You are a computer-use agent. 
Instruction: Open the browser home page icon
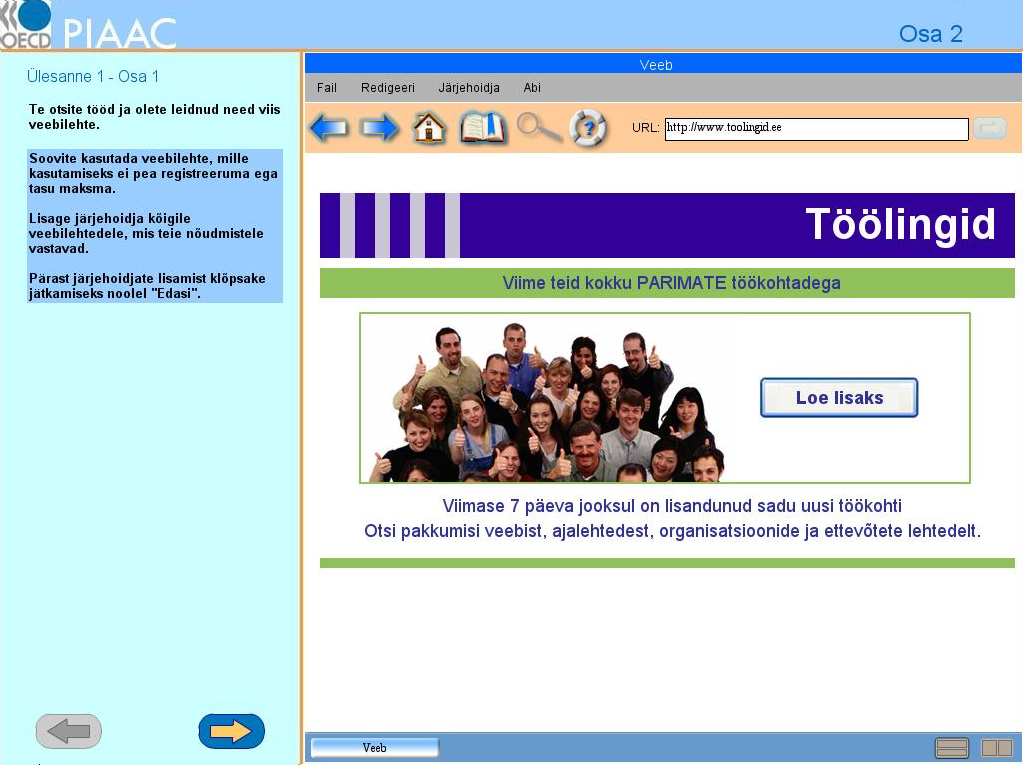pyautogui.click(x=429, y=127)
